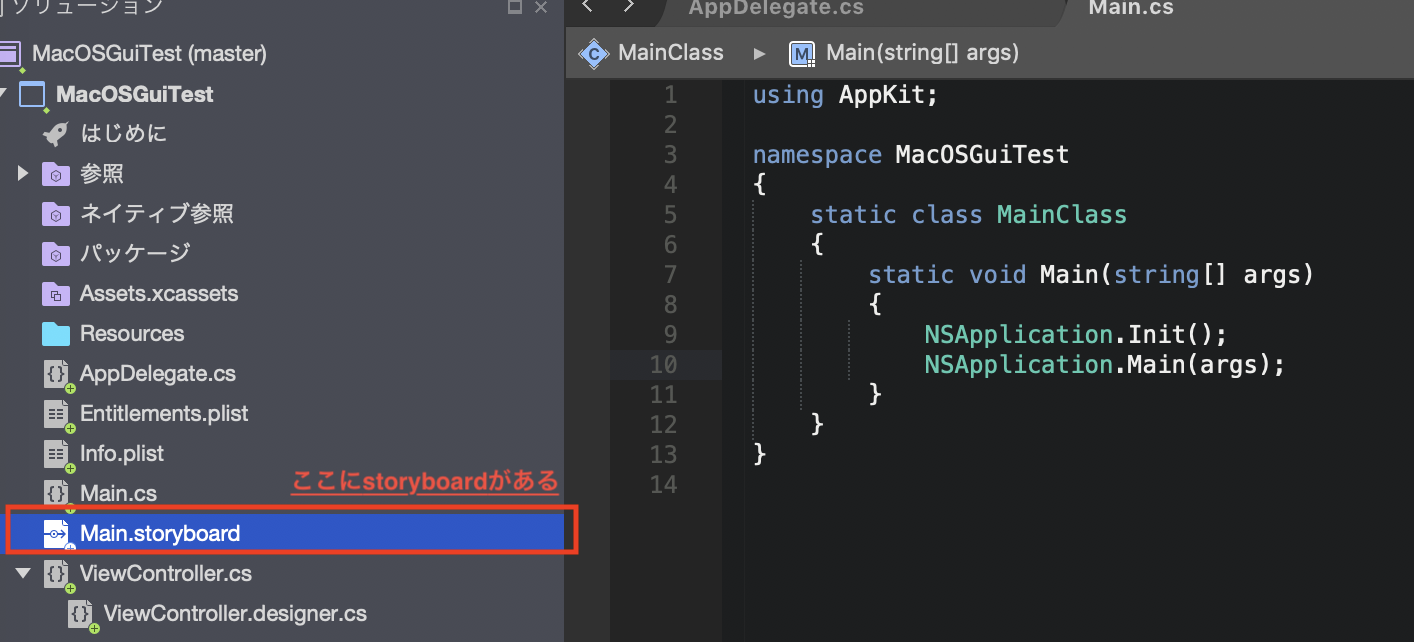Click the パッケージ folder icon

56,254
